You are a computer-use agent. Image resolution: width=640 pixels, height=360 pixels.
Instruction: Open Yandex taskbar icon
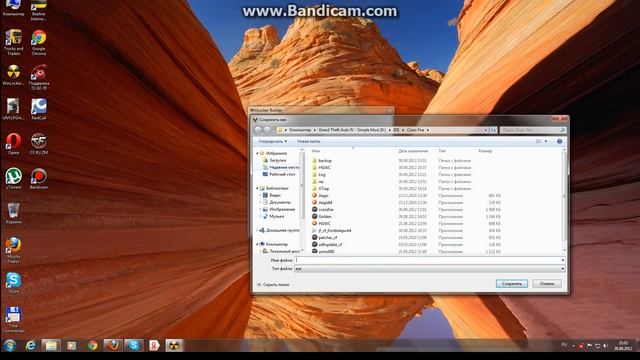(x=154, y=345)
